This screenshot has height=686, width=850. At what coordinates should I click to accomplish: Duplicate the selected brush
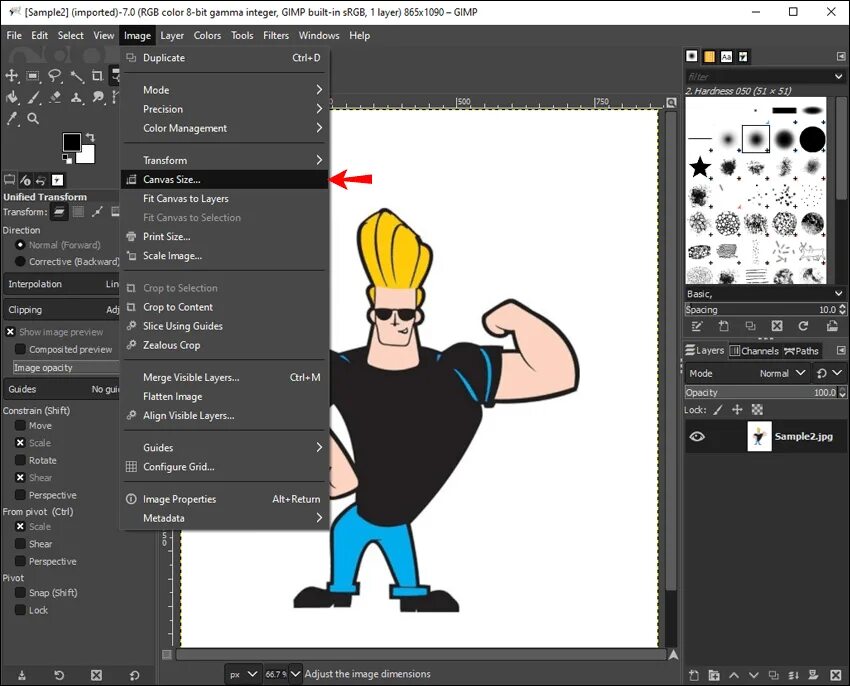tap(750, 326)
